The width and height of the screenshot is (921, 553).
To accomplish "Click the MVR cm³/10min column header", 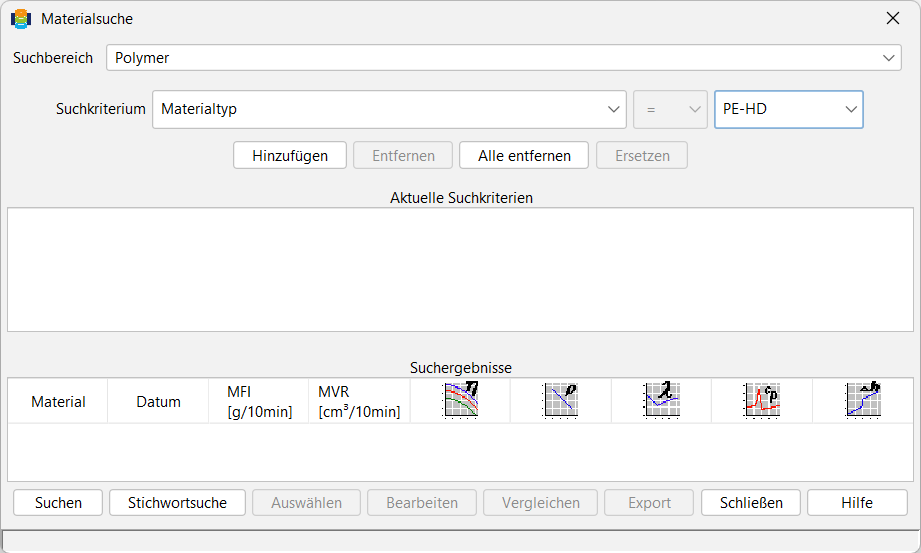I will 359,401.
